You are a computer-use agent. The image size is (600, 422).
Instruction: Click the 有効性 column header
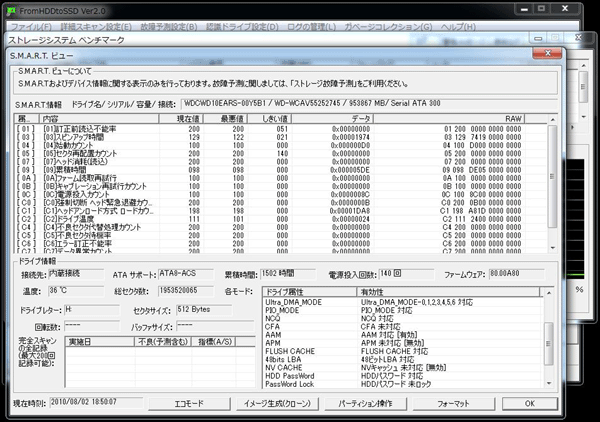coord(448,292)
